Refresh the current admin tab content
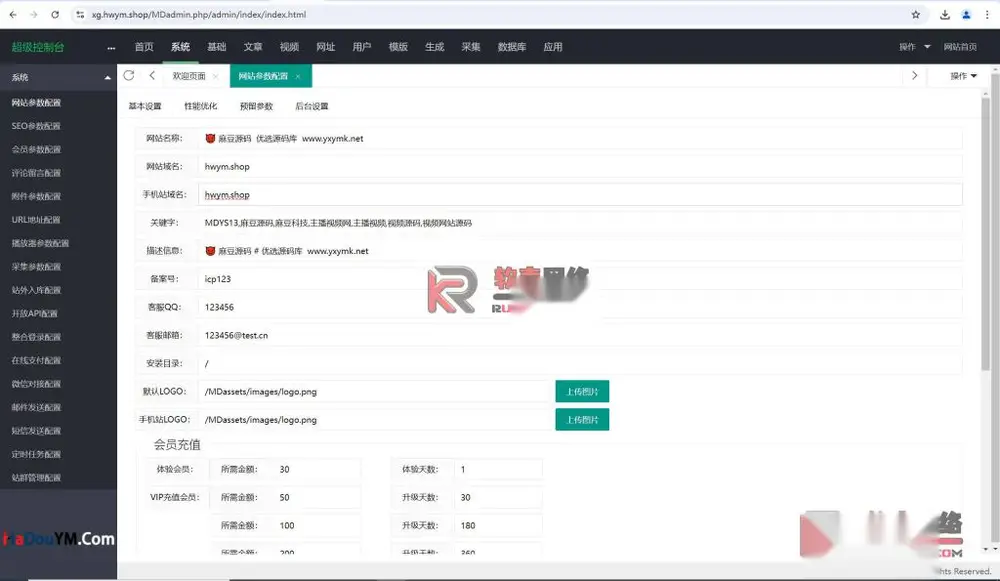The width and height of the screenshot is (1000, 581). click(x=129, y=75)
